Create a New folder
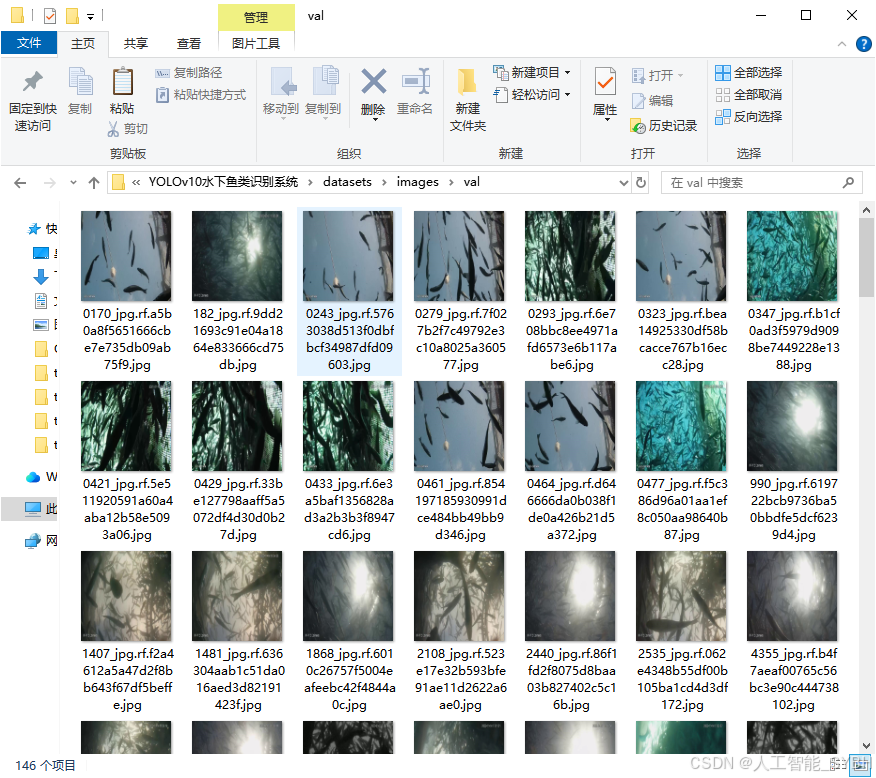The image size is (876, 778). [x=468, y=101]
